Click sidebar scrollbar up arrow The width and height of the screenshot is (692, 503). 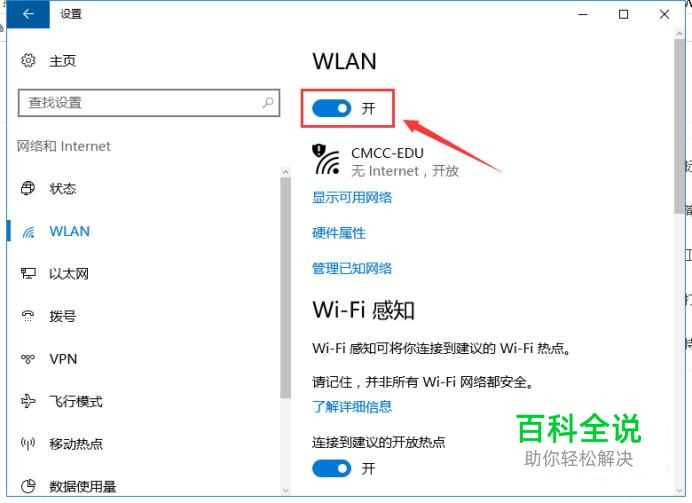[x=286, y=171]
